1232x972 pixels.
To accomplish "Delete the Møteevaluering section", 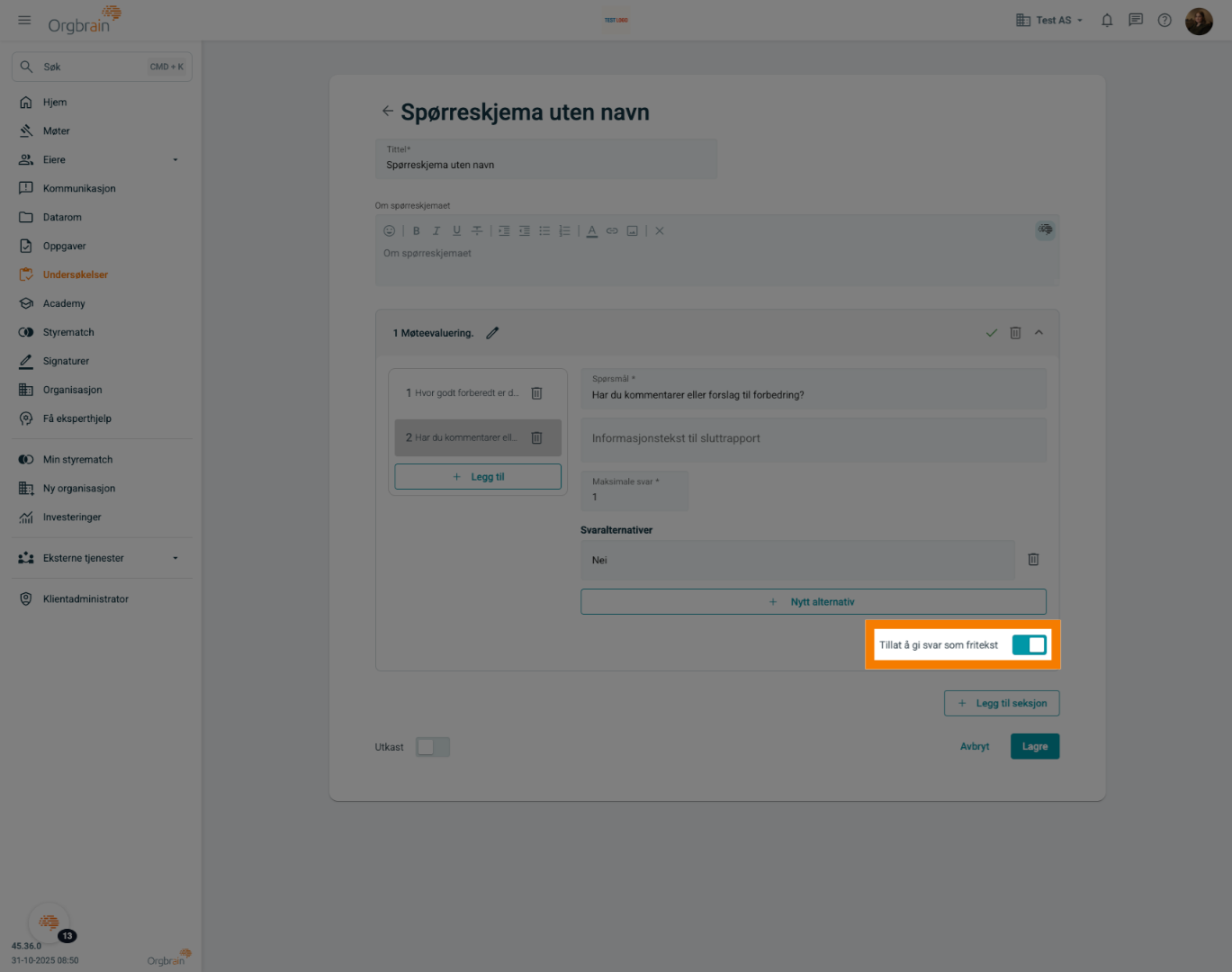I will pos(1015,333).
